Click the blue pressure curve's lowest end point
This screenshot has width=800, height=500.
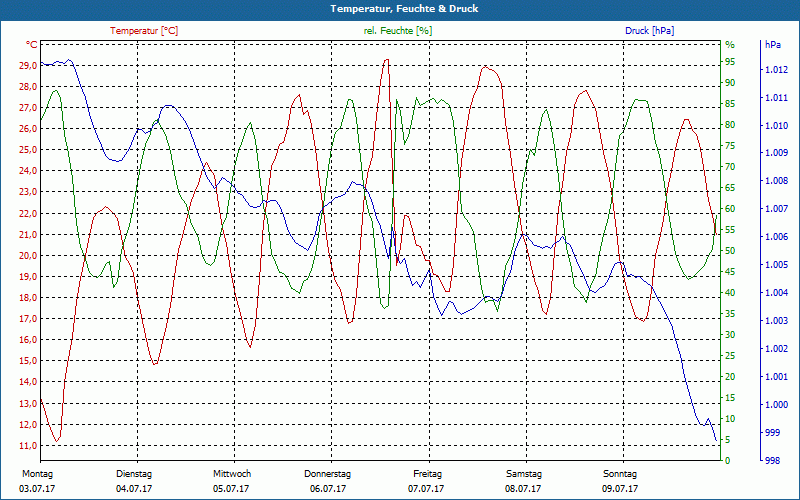click(x=716, y=440)
